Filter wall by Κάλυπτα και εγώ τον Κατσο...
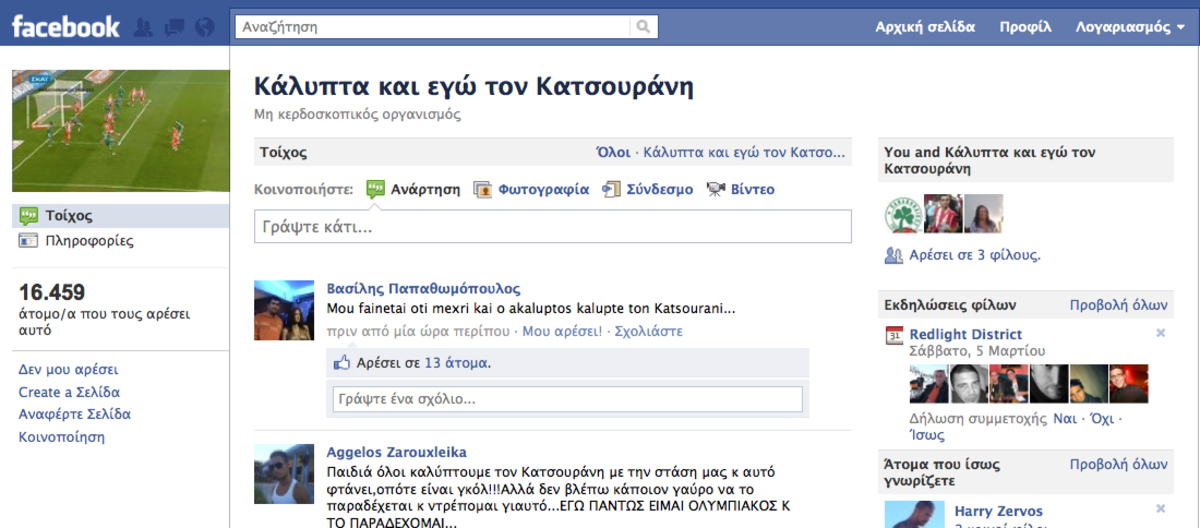 (744, 153)
